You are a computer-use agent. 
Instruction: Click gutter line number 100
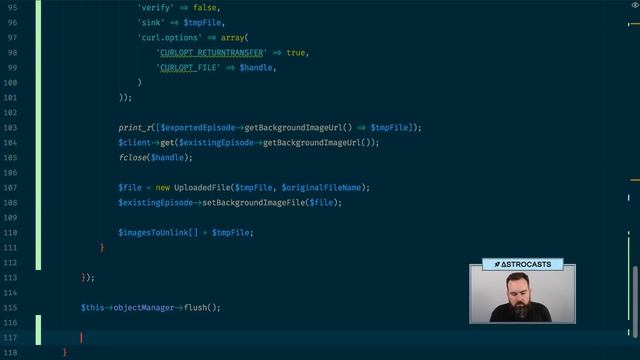click(x=11, y=82)
